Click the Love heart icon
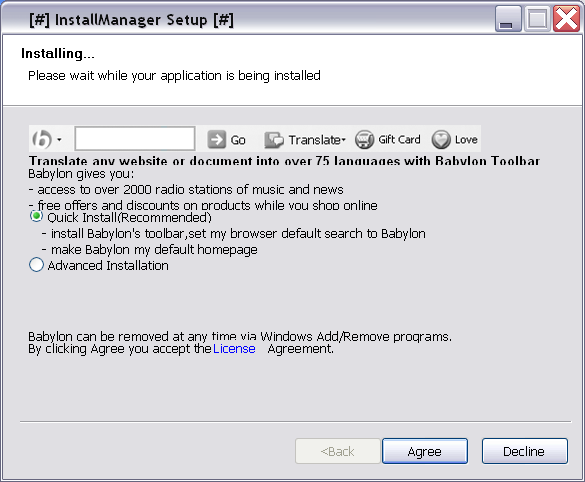The height and width of the screenshot is (482, 585). (x=441, y=140)
